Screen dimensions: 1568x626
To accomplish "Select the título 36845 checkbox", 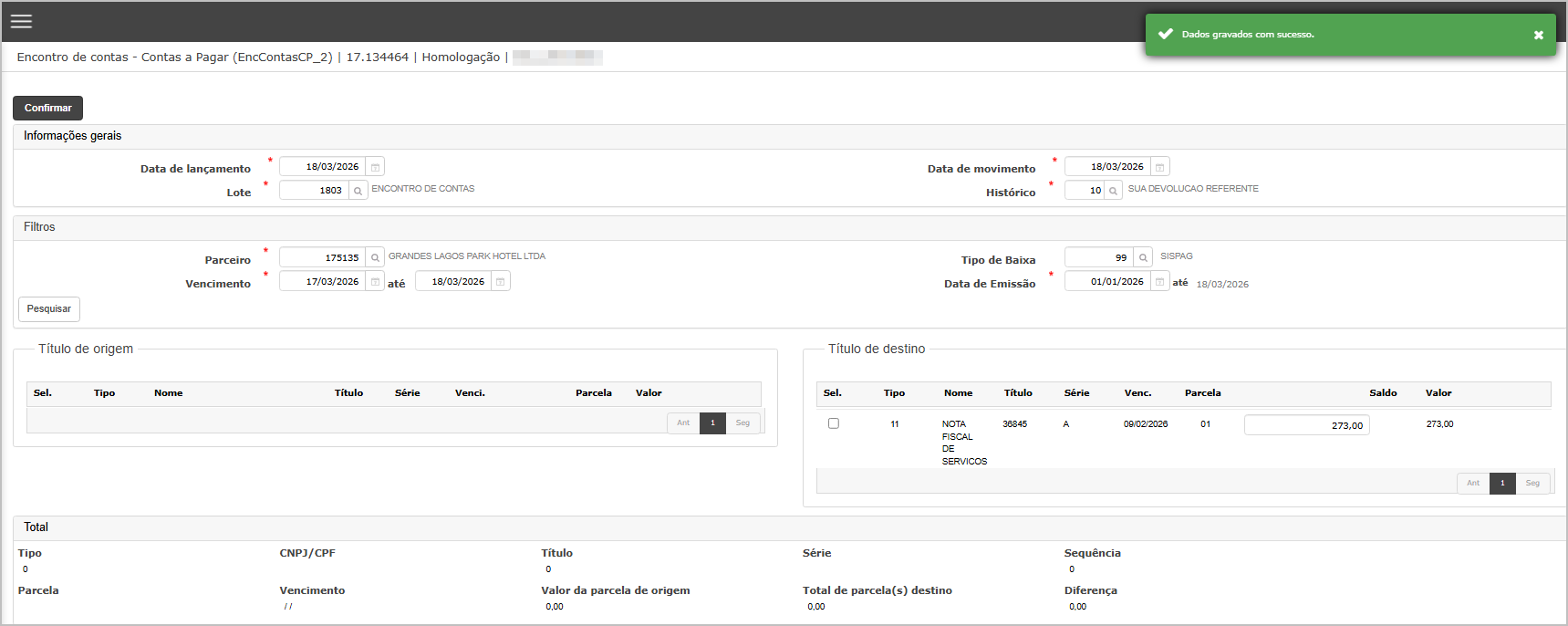I will click(x=833, y=423).
